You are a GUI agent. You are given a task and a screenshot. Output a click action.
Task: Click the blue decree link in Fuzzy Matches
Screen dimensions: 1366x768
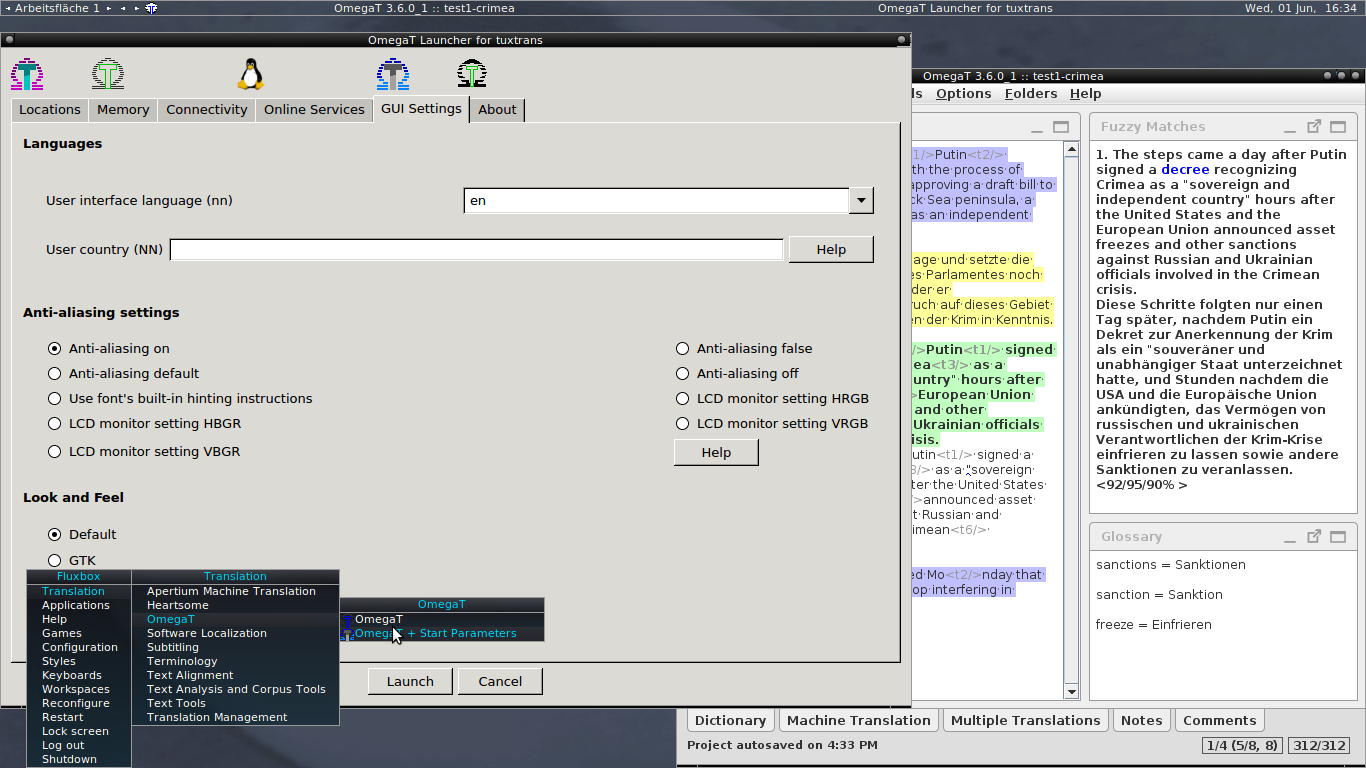pyautogui.click(x=1185, y=170)
